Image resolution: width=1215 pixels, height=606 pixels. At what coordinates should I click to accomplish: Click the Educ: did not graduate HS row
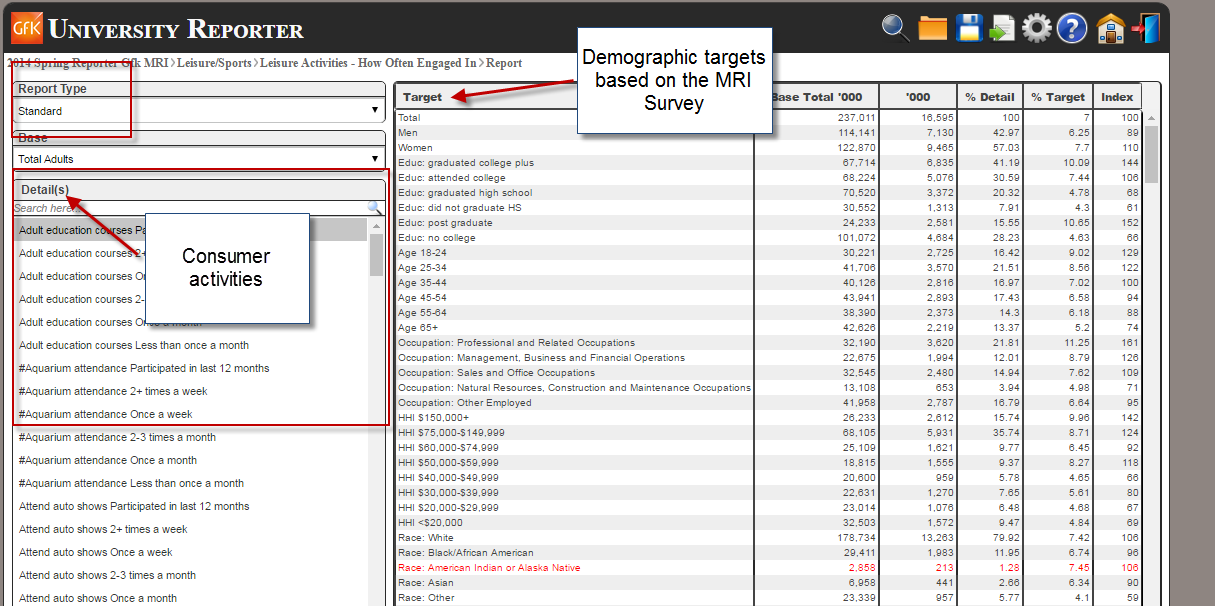tap(768, 207)
